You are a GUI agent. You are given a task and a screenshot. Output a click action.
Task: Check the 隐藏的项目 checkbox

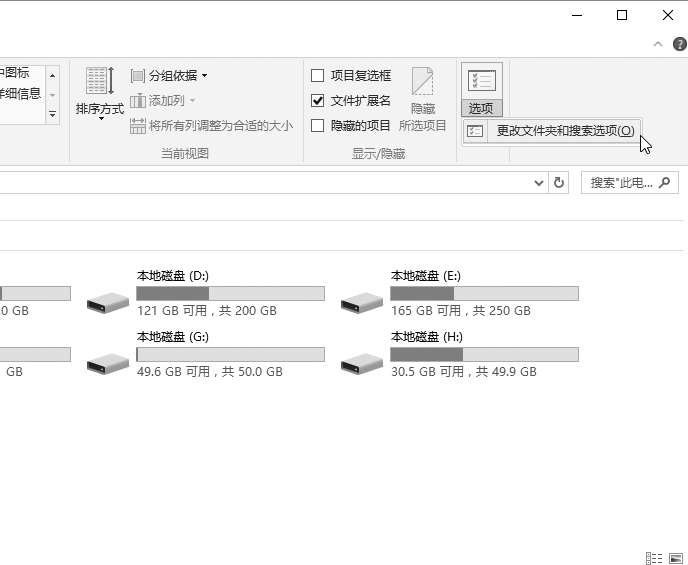(x=317, y=126)
